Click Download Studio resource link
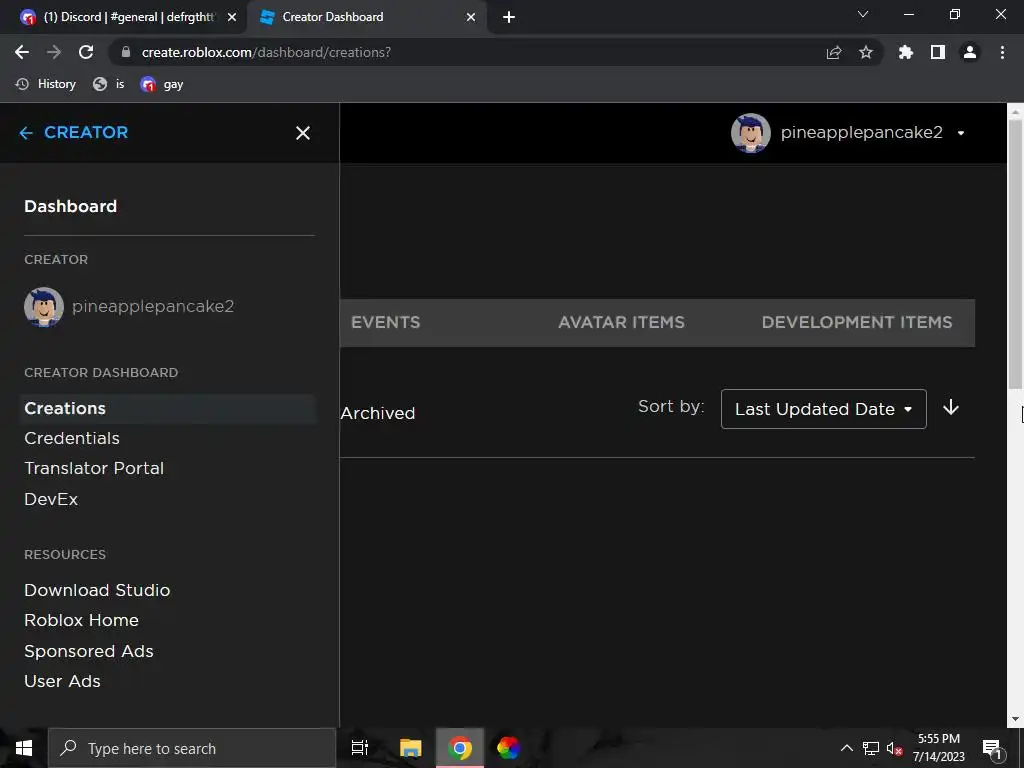Viewport: 1024px width, 768px height. [x=97, y=590]
